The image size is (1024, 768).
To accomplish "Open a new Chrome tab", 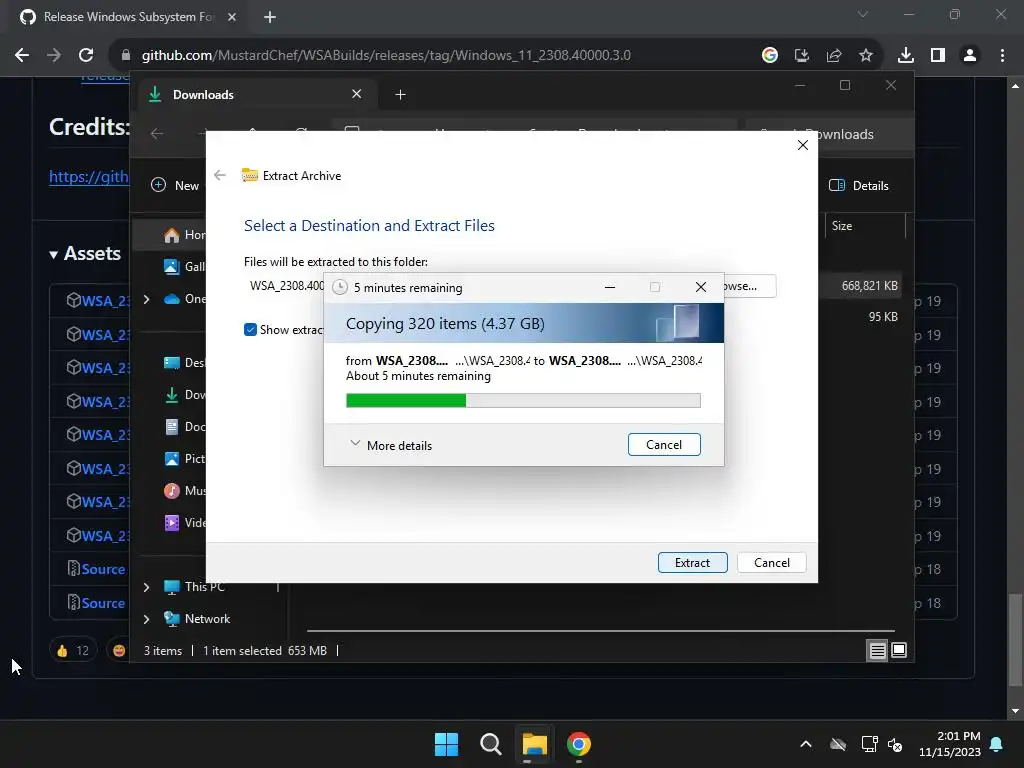I will click(270, 17).
